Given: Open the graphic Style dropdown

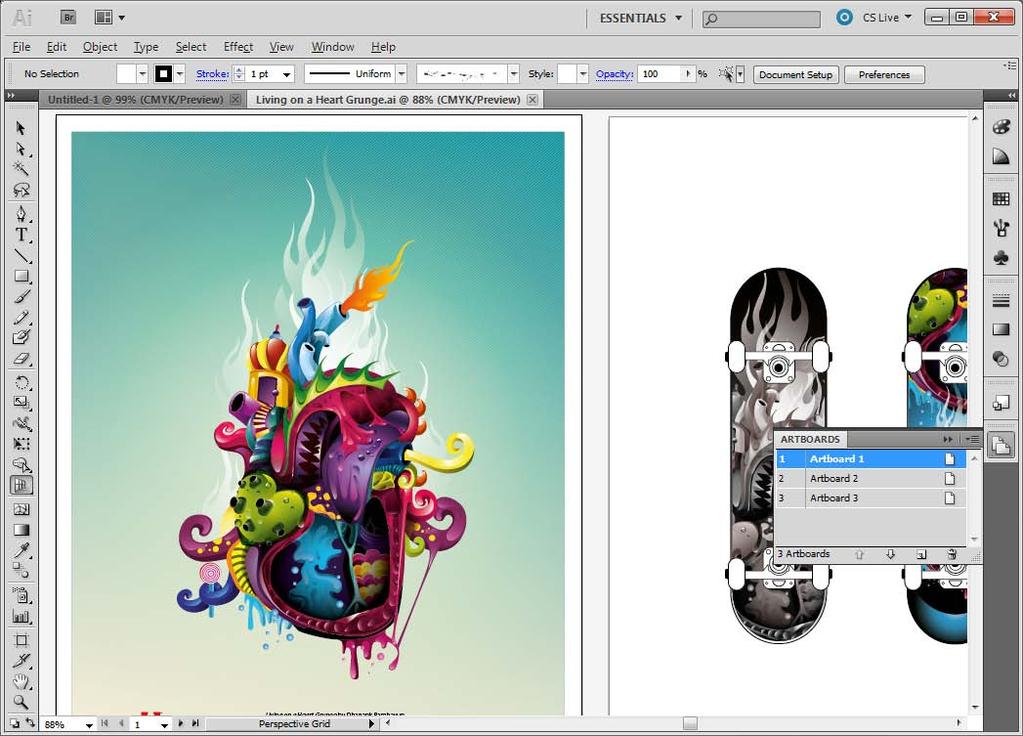Looking at the screenshot, I should [x=583, y=74].
